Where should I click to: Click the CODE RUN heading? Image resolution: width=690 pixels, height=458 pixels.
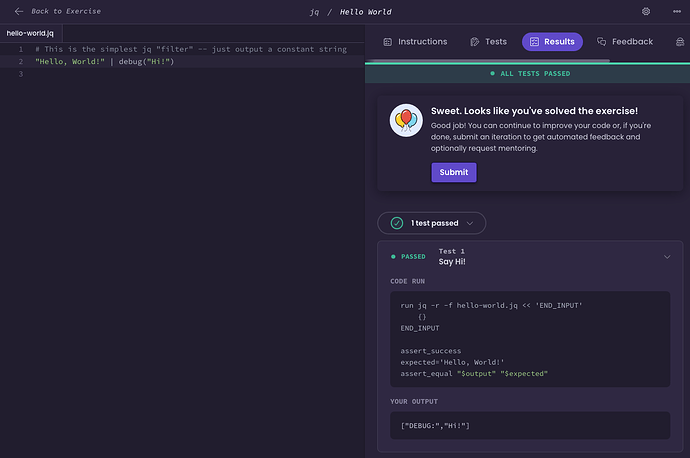coord(407,281)
